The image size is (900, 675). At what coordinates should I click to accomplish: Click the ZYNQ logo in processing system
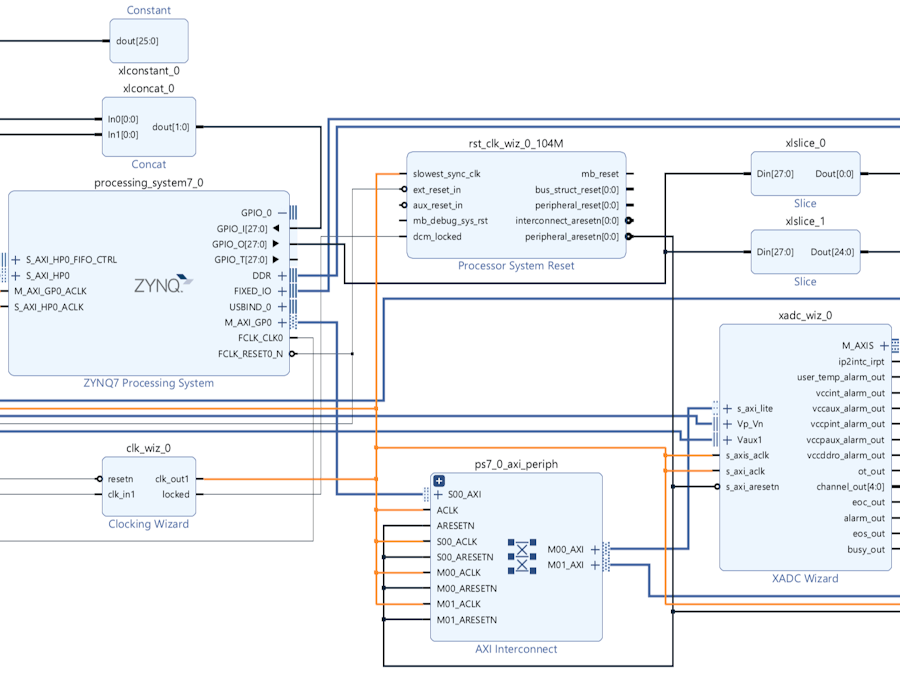(x=164, y=284)
